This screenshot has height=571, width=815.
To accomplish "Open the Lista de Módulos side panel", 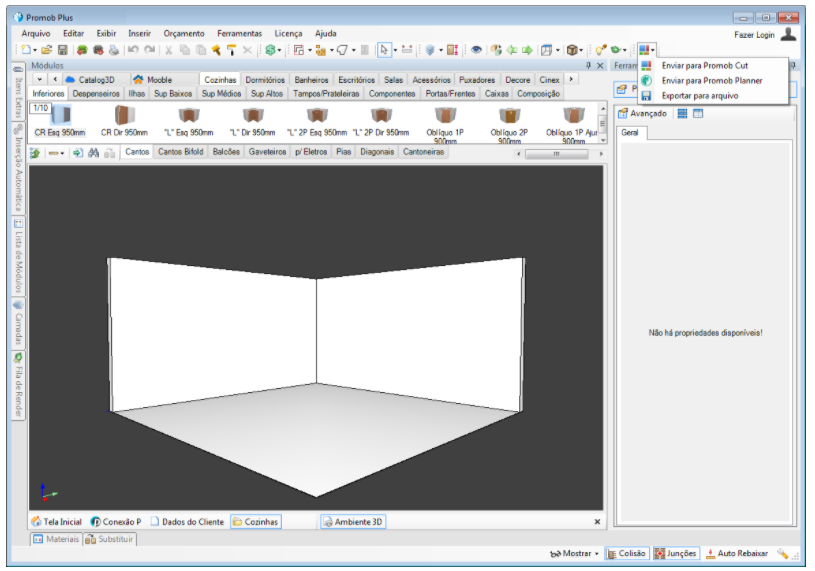I will pos(18,256).
